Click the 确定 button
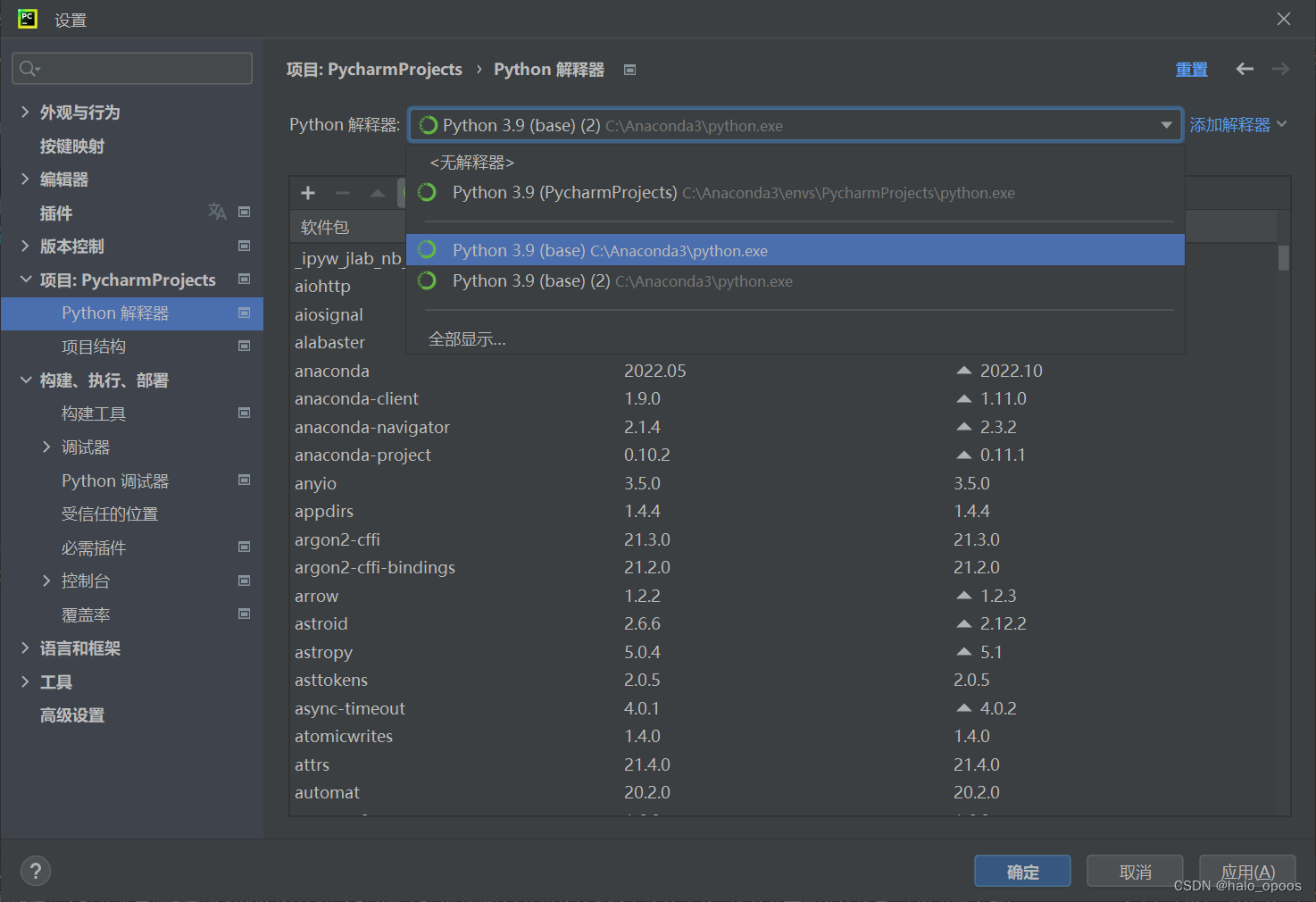Viewport: 1316px width, 902px height. [x=1022, y=872]
